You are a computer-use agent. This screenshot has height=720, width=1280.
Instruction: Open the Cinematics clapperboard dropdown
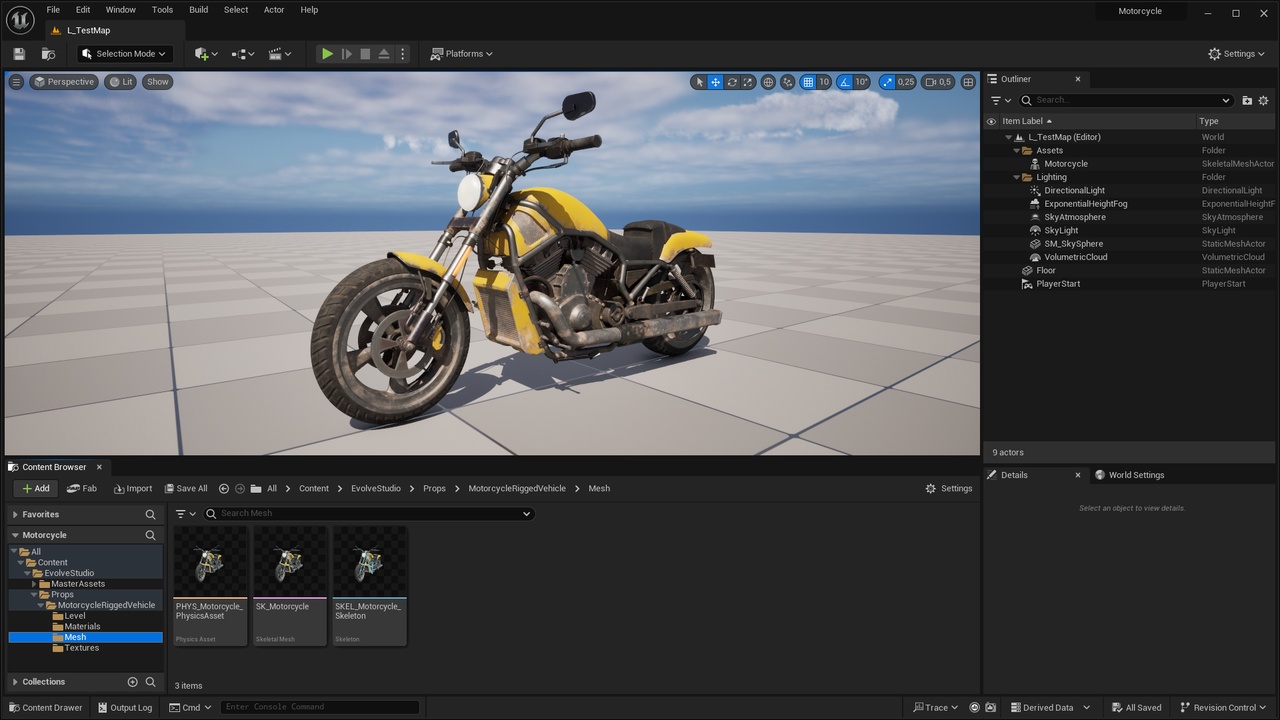click(x=281, y=54)
